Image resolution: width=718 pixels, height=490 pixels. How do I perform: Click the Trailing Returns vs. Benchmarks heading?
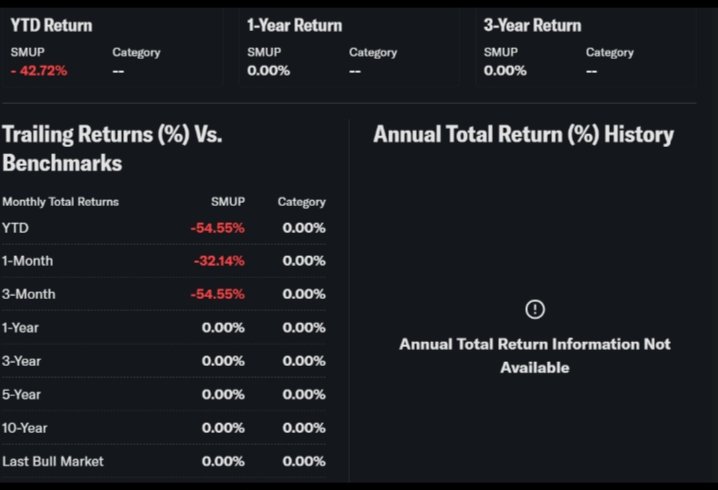point(112,148)
